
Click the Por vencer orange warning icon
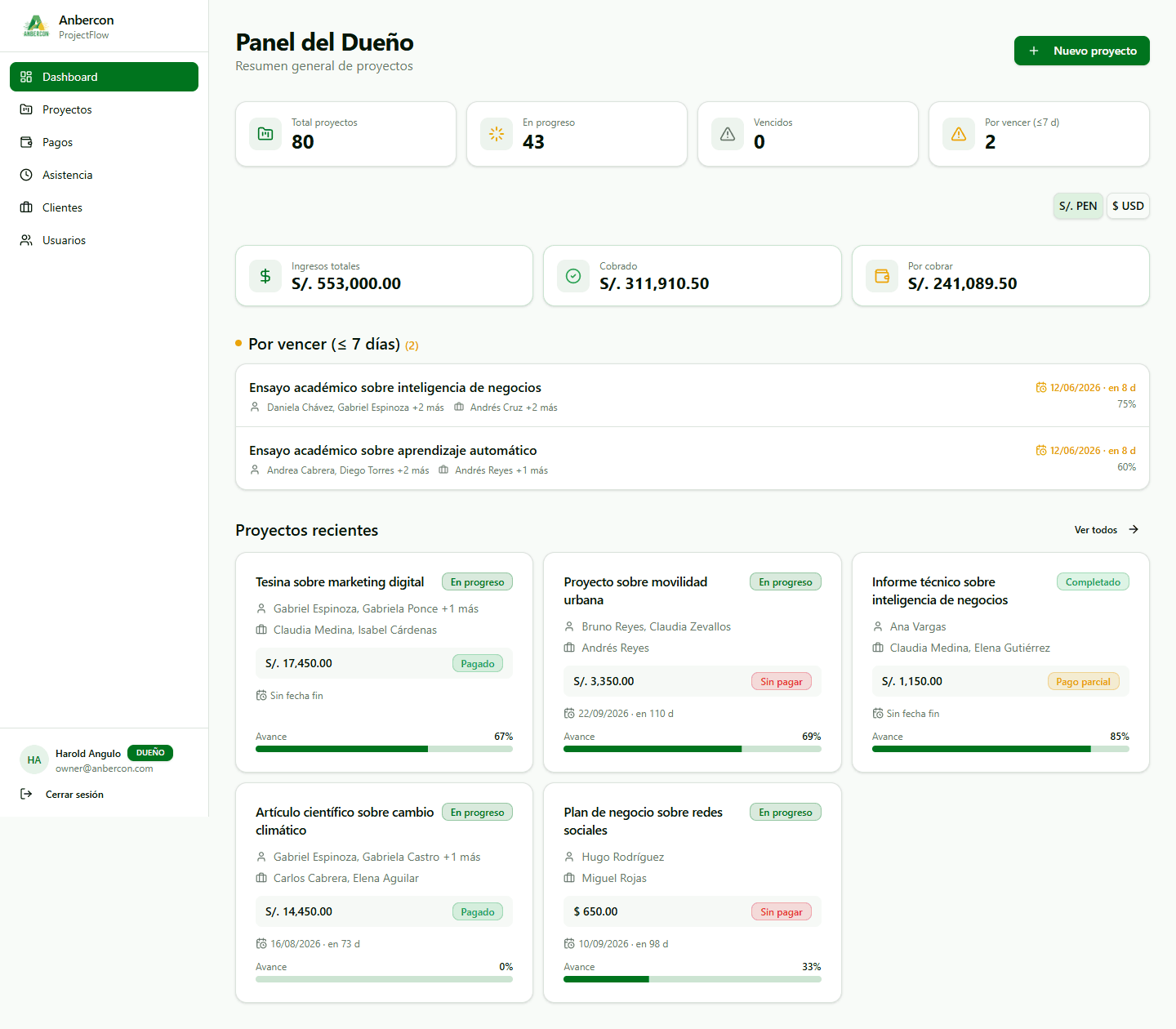(959, 134)
